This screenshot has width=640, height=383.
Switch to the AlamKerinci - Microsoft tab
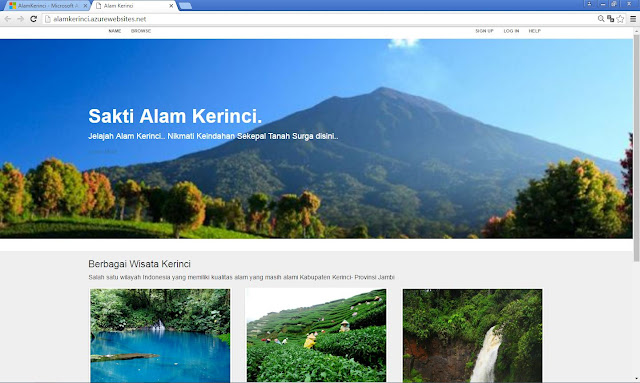click(x=46, y=6)
